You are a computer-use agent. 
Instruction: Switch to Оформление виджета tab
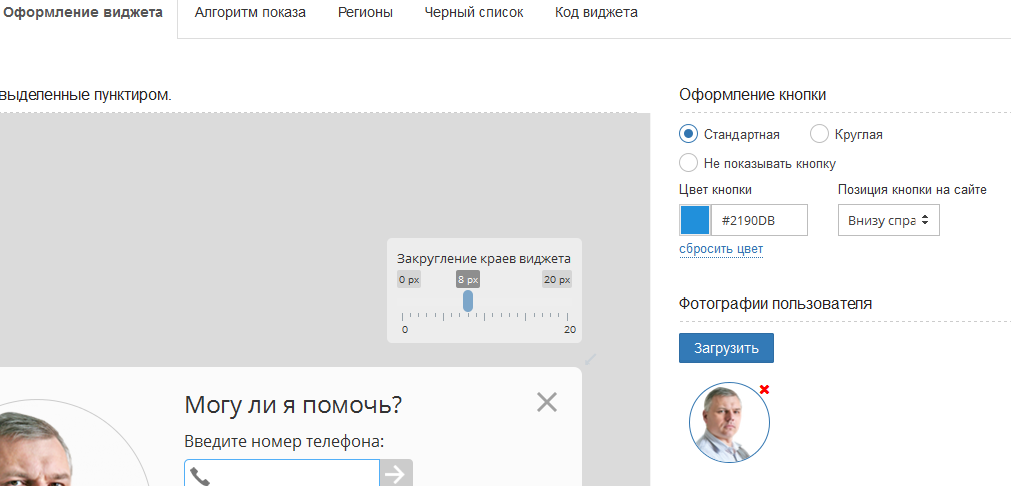[83, 12]
